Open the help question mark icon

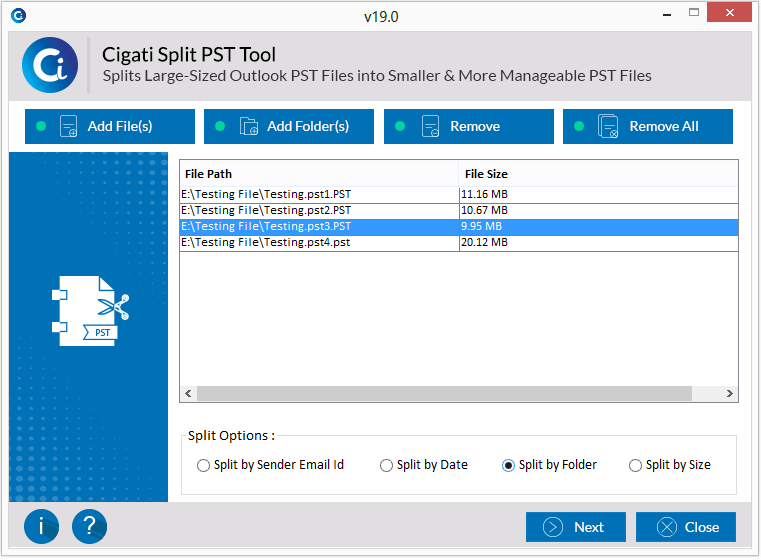[x=89, y=527]
